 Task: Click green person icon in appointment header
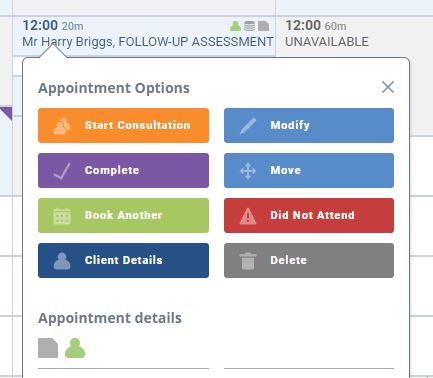pos(235,26)
